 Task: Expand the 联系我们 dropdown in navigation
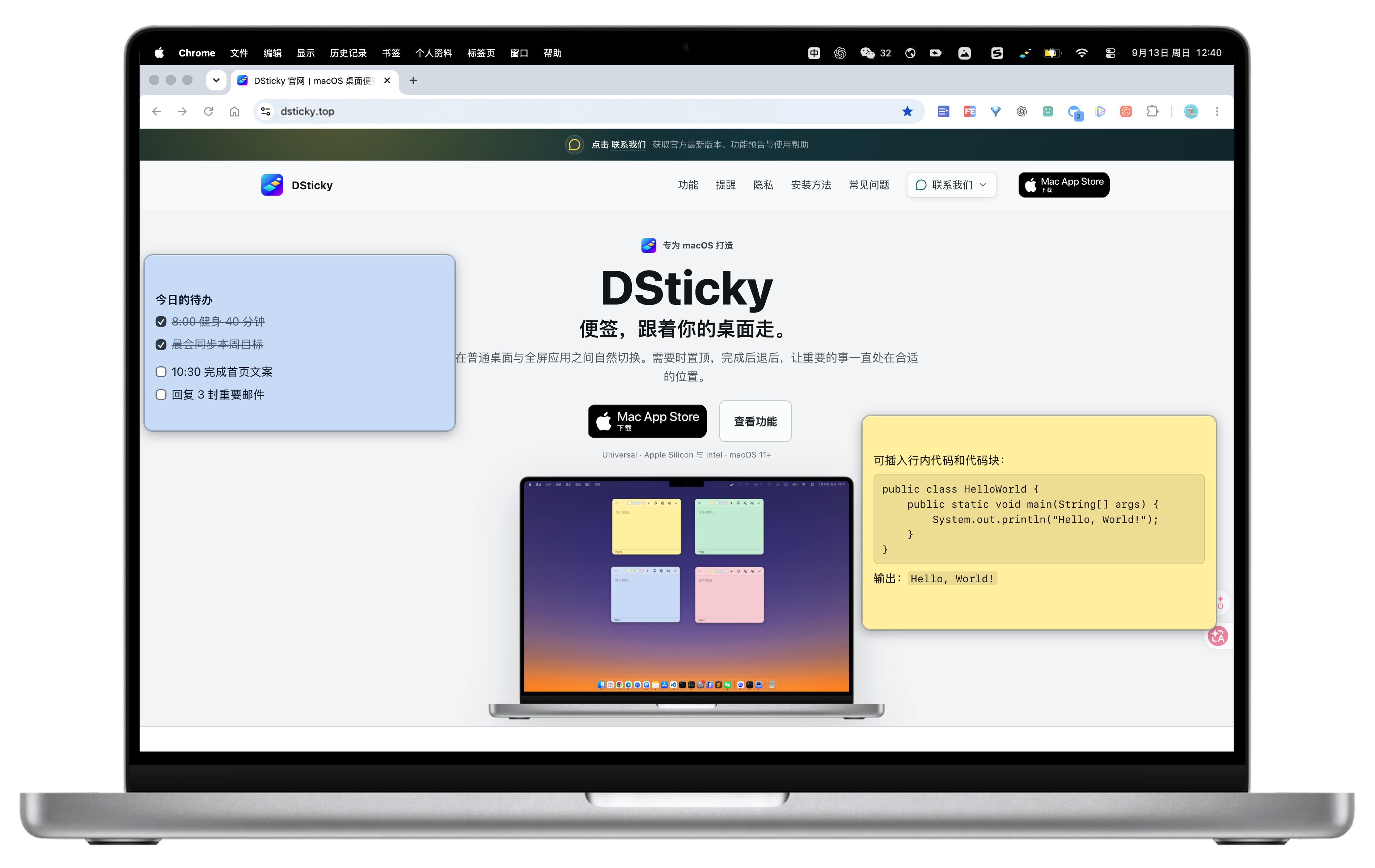point(951,185)
